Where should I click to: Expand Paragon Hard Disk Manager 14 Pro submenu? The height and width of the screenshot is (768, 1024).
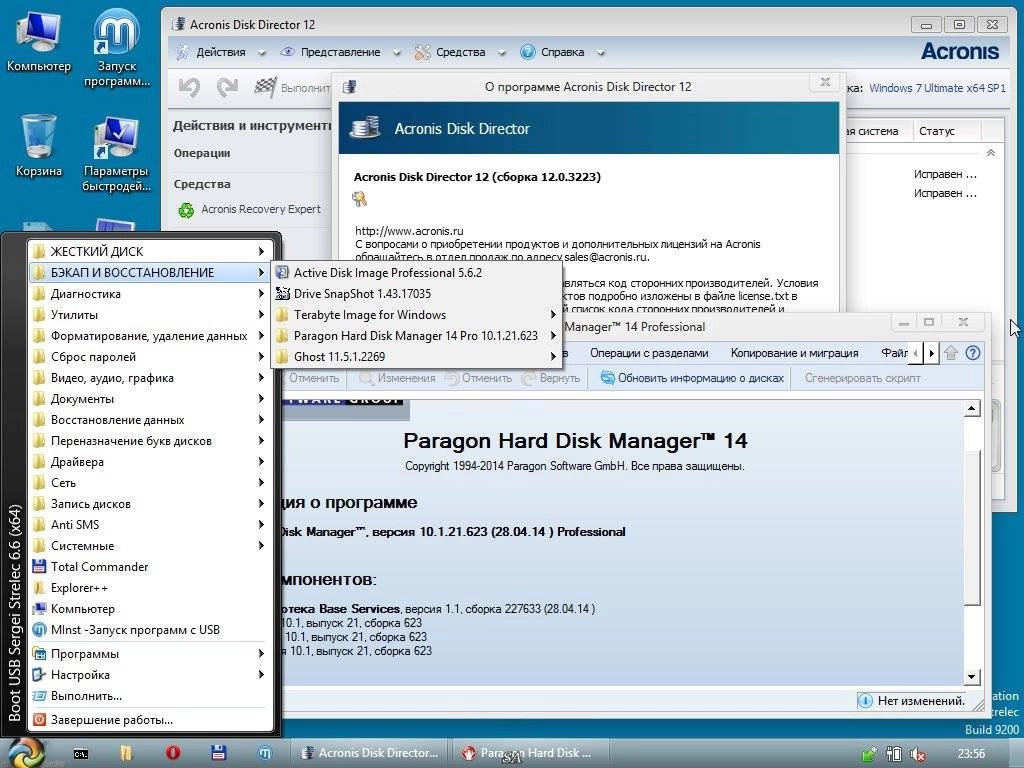coord(416,336)
